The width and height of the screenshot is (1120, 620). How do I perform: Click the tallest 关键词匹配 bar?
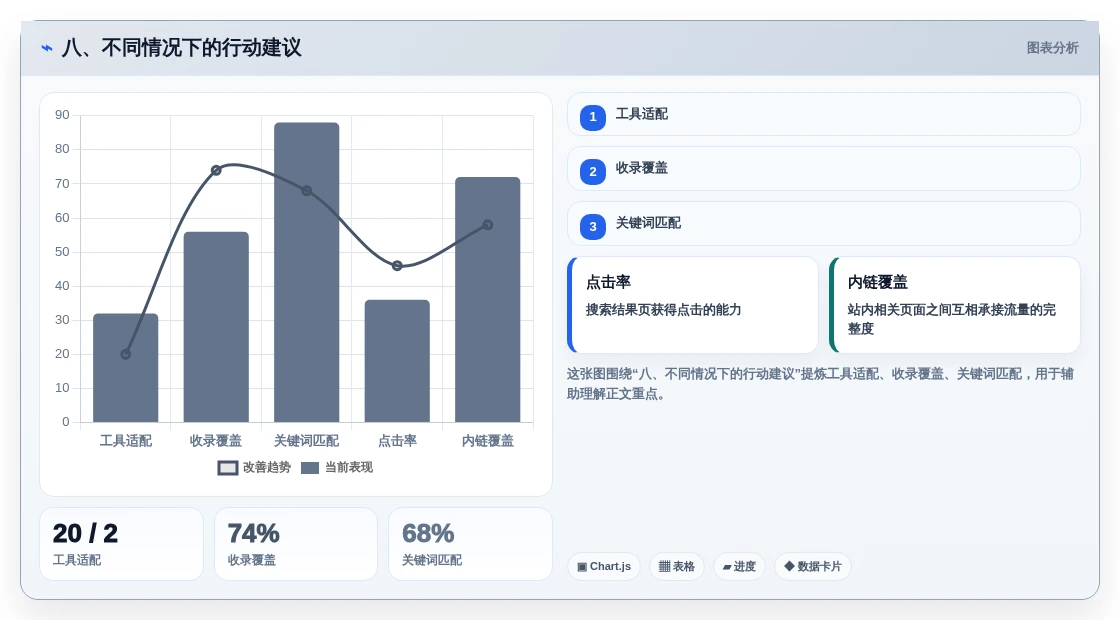306,272
